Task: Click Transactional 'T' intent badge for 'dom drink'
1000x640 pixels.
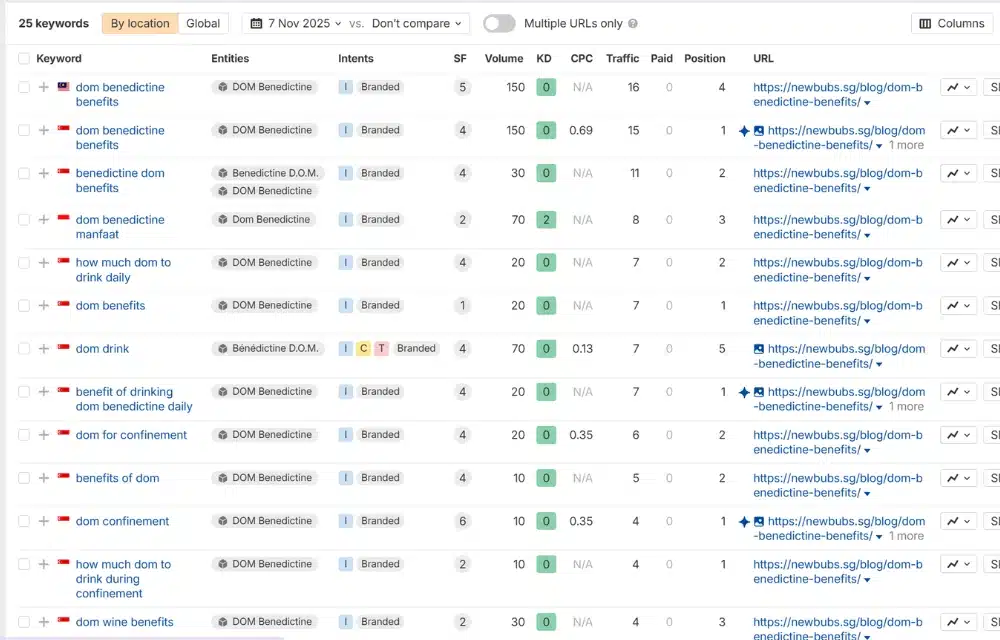Action: coord(381,348)
